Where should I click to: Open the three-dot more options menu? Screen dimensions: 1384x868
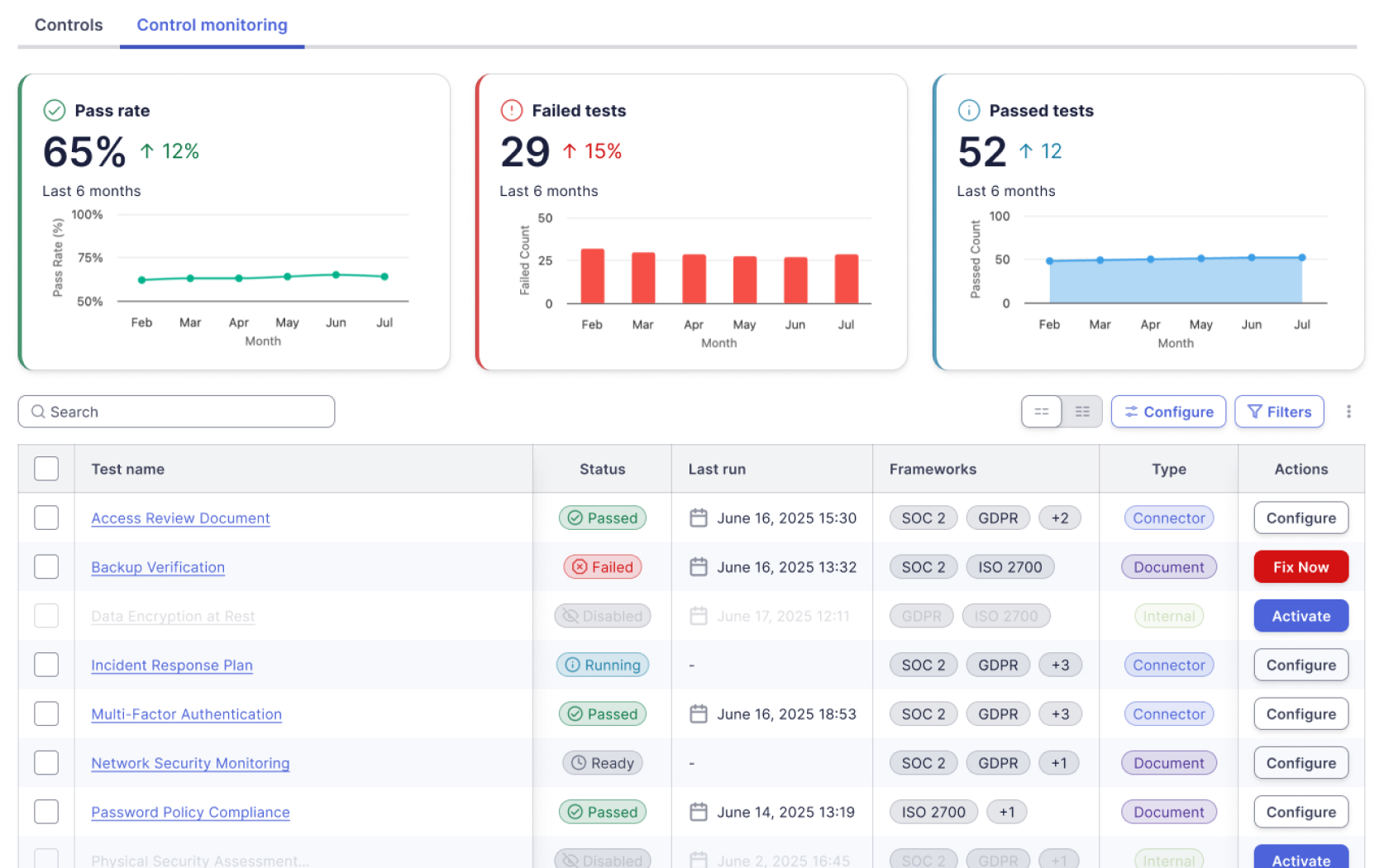pos(1348,412)
